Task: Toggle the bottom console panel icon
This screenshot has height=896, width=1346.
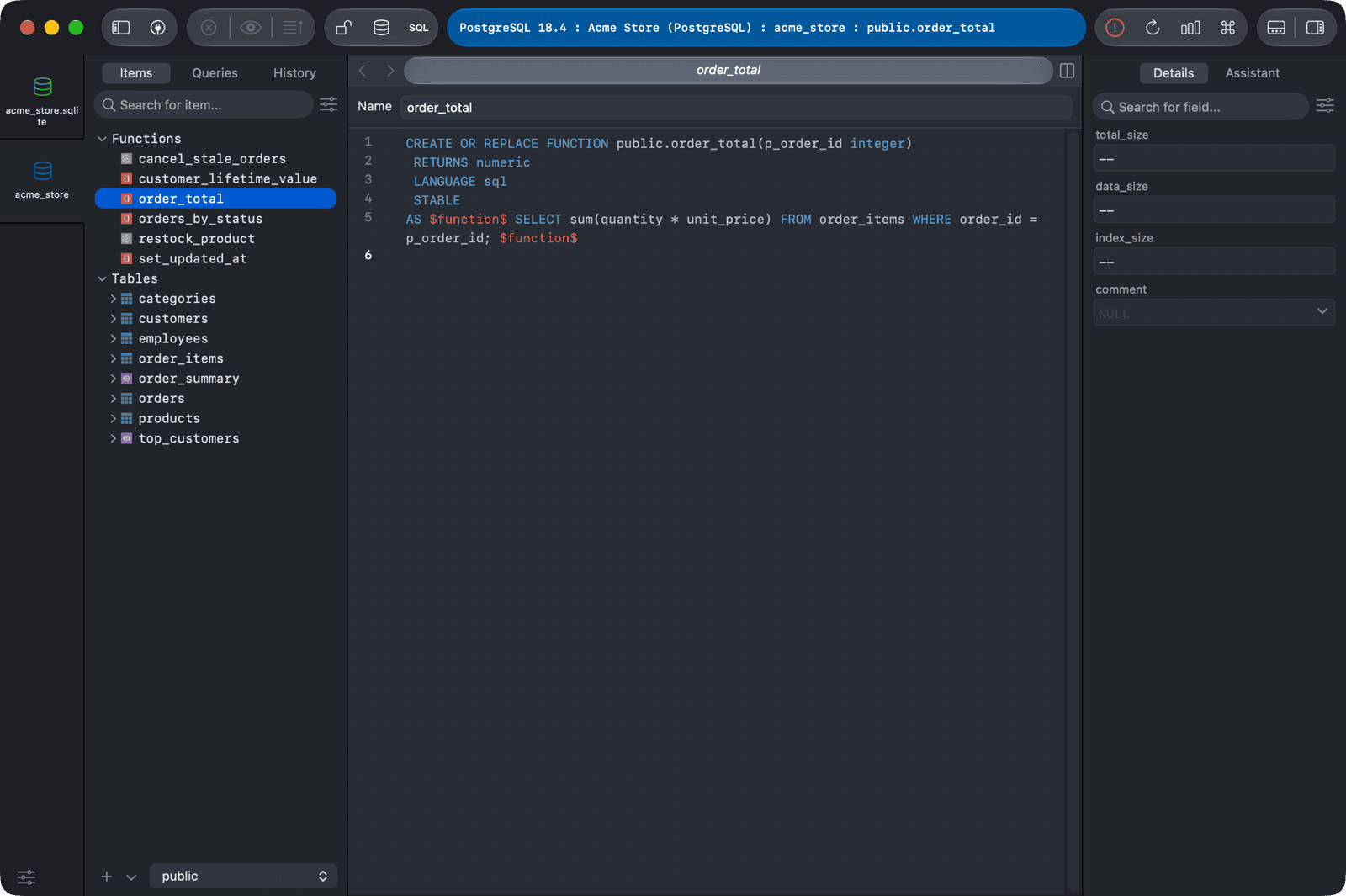Action: (x=1276, y=28)
